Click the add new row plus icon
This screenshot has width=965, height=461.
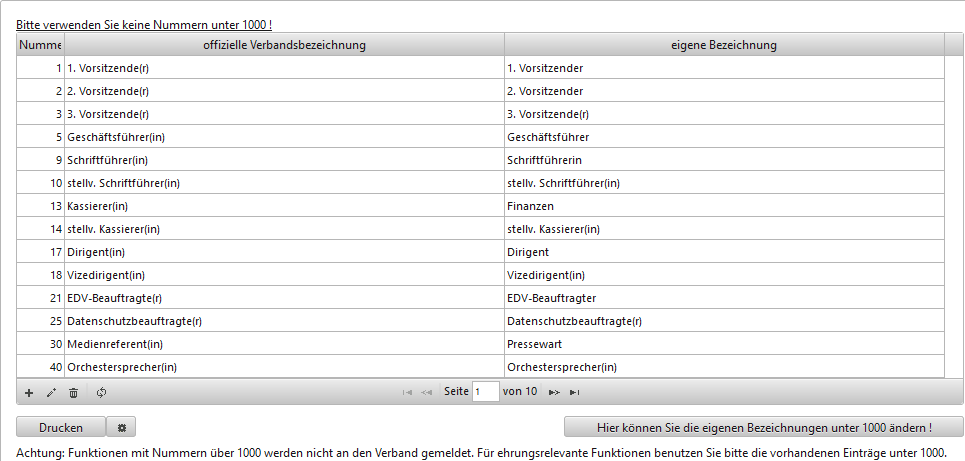tap(29, 393)
